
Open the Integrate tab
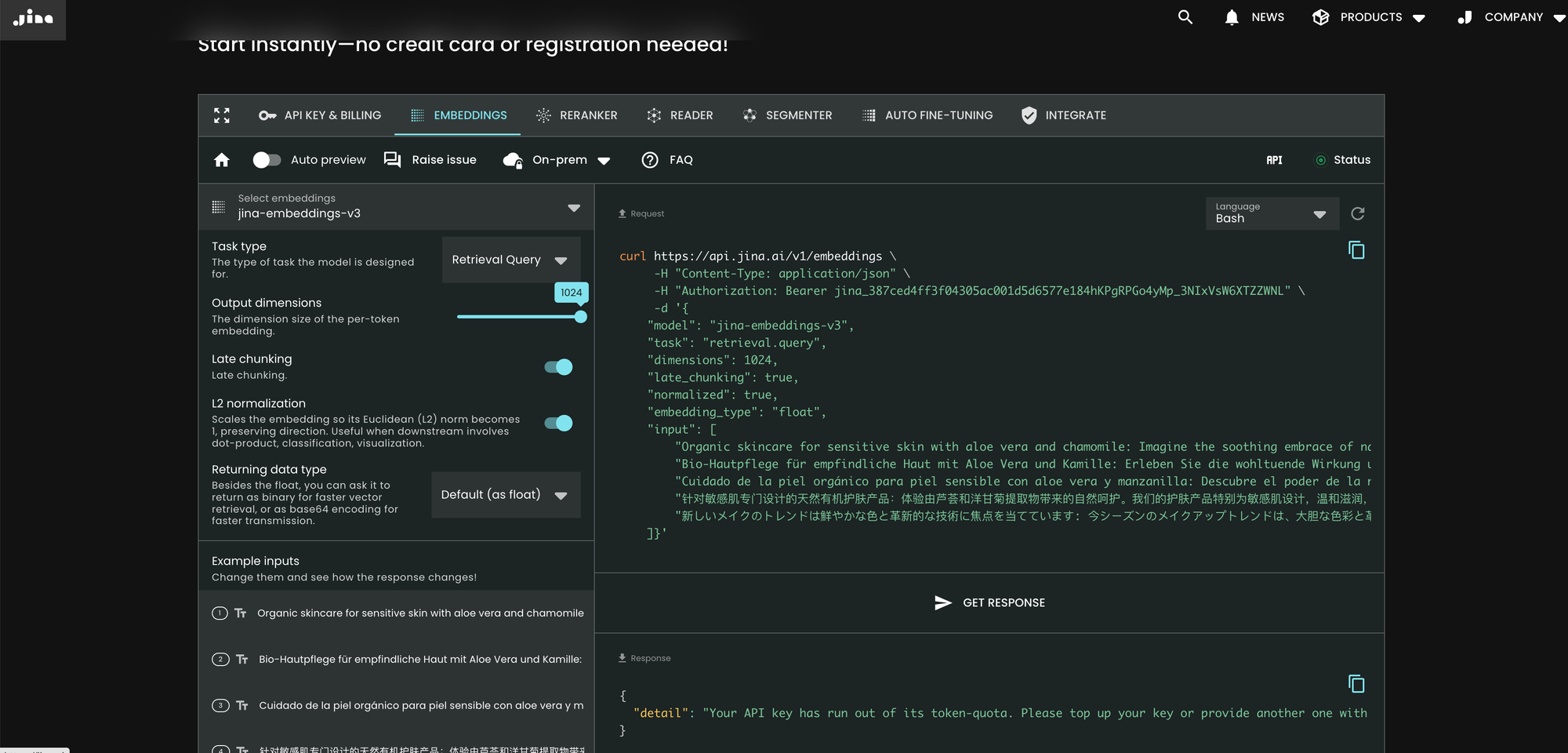tap(1064, 115)
